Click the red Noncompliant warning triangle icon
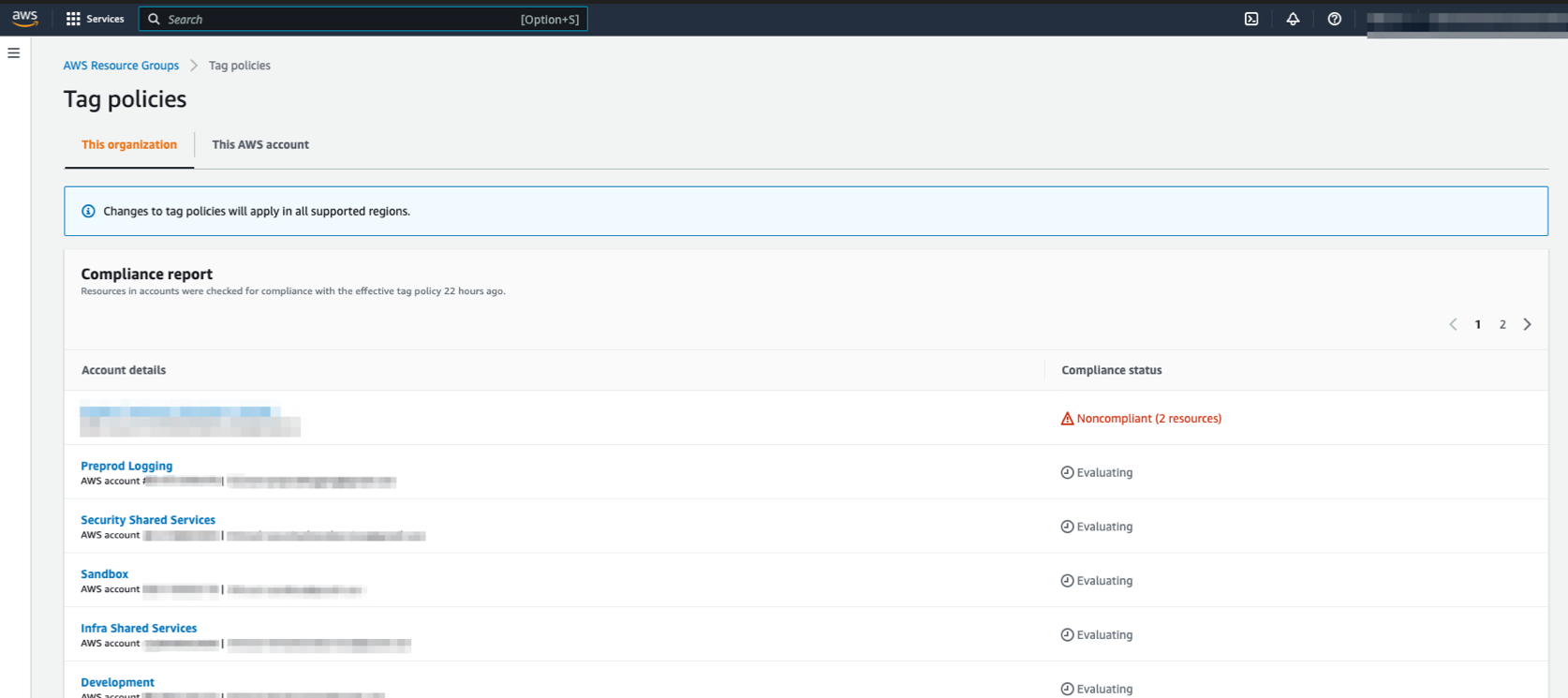Image resolution: width=1568 pixels, height=698 pixels. click(x=1067, y=419)
